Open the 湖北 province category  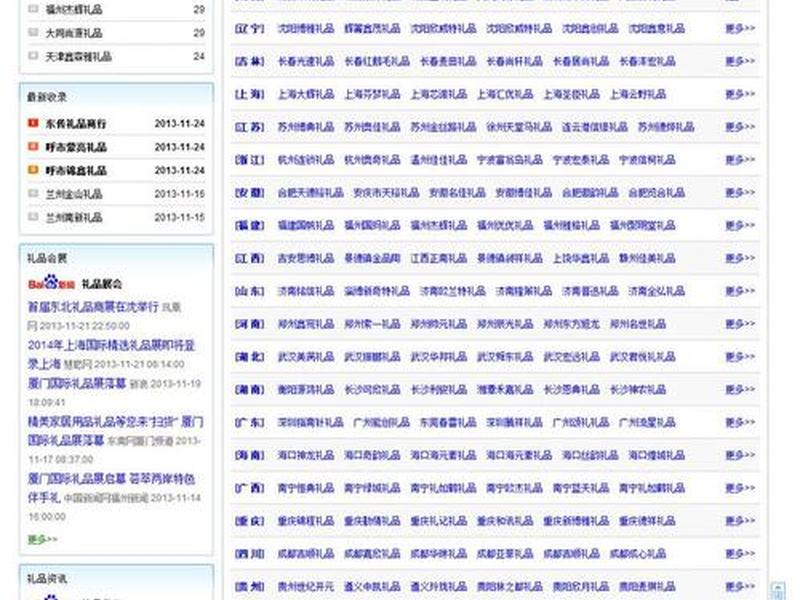249,357
